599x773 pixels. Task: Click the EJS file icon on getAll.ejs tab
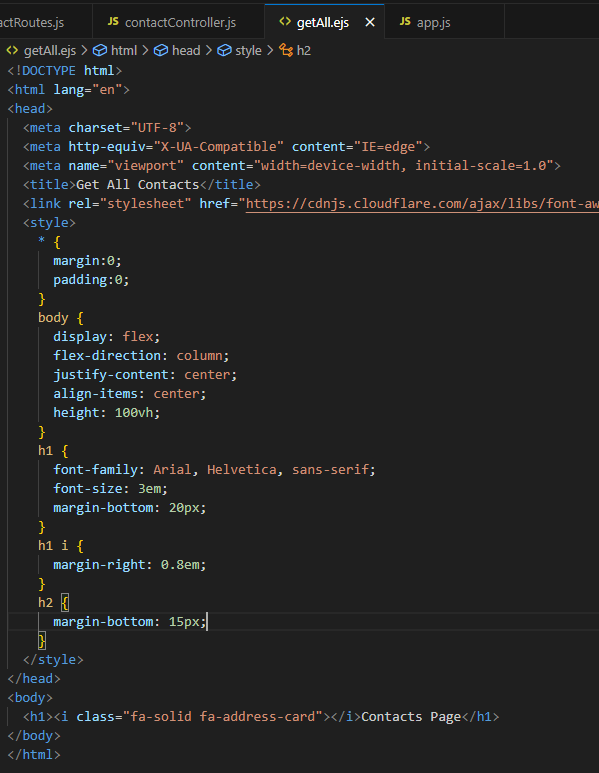pos(285,21)
